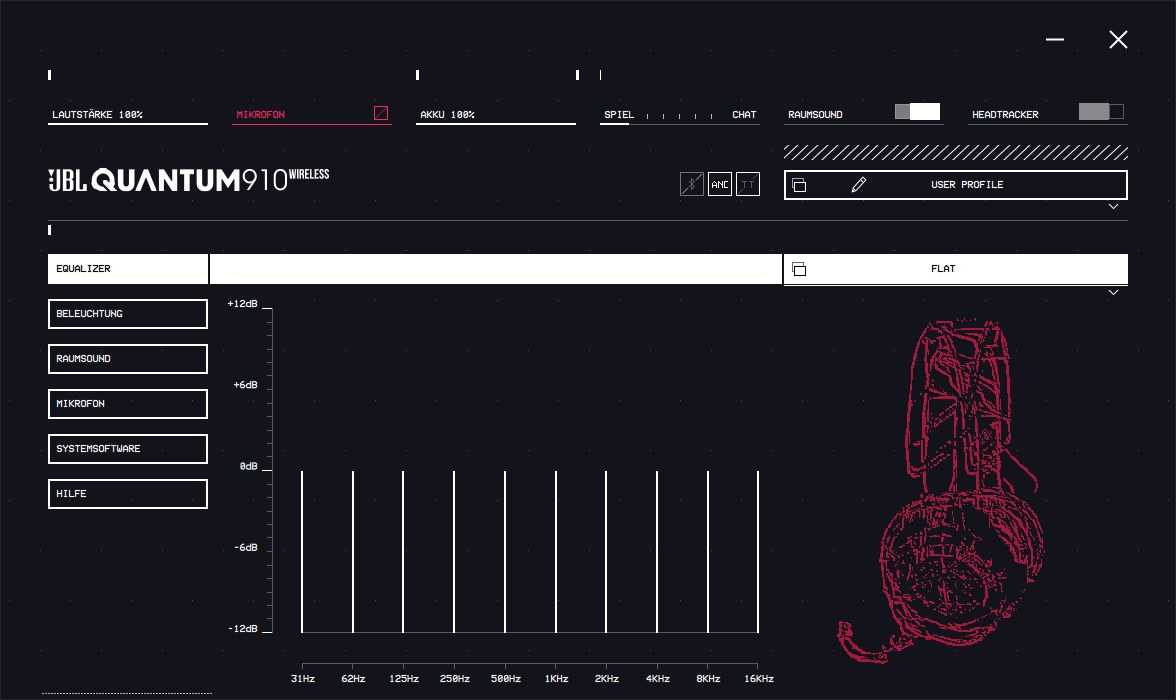Click the copy icon beside the FLAT preset
This screenshot has width=1176, height=700.
(799, 269)
